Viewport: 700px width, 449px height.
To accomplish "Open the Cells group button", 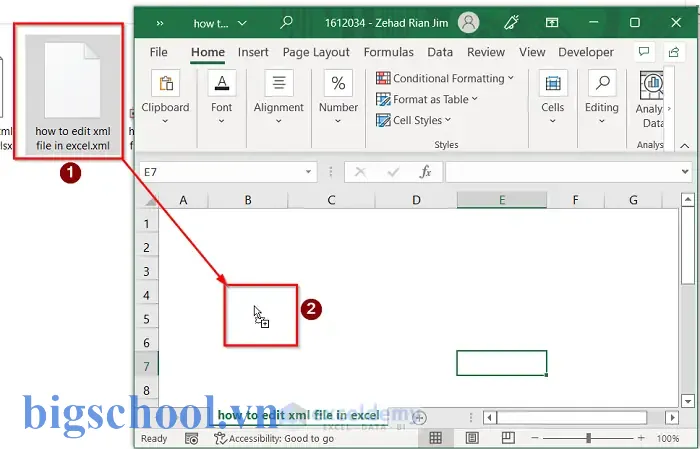I will pyautogui.click(x=553, y=97).
